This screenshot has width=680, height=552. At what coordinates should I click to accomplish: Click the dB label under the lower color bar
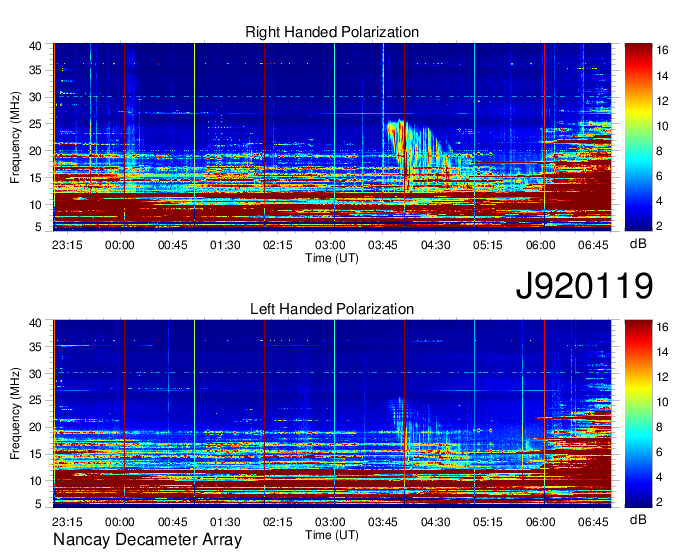point(638,519)
